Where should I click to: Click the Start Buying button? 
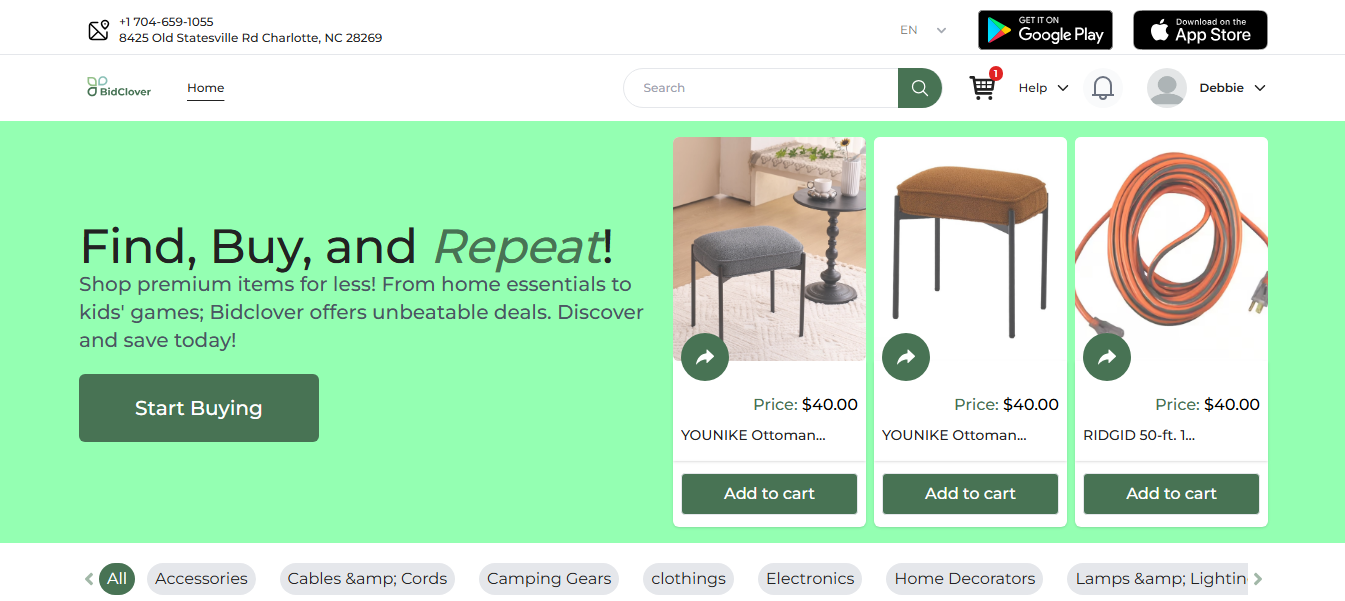tap(199, 408)
